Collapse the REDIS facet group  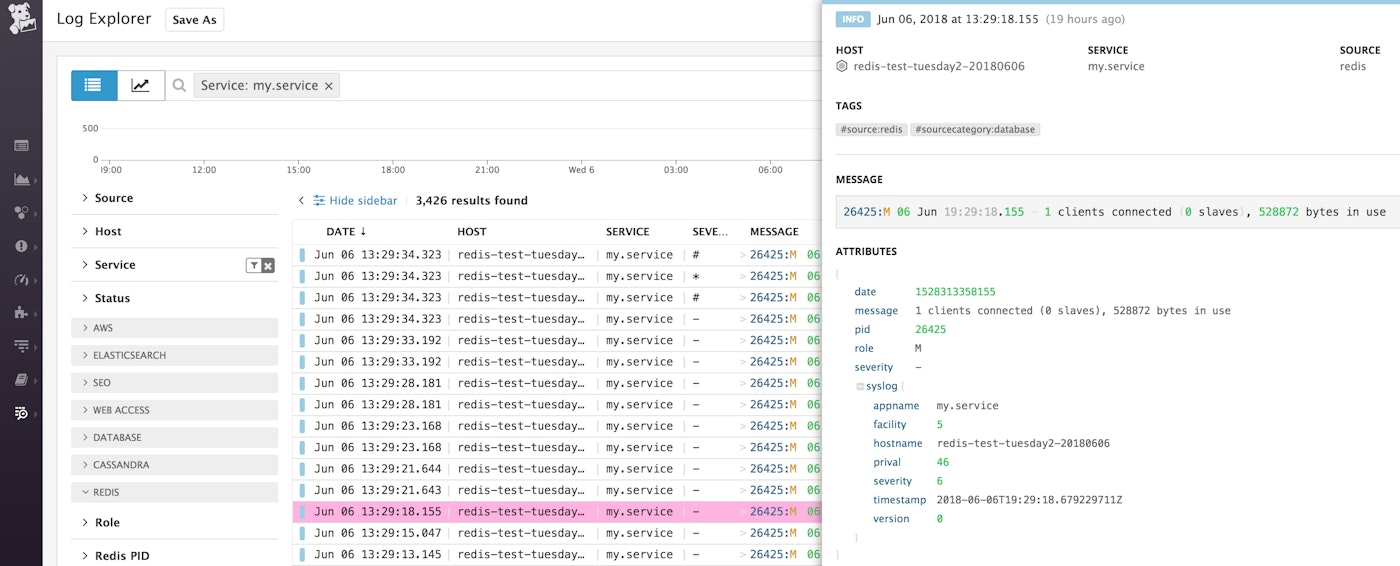174,492
